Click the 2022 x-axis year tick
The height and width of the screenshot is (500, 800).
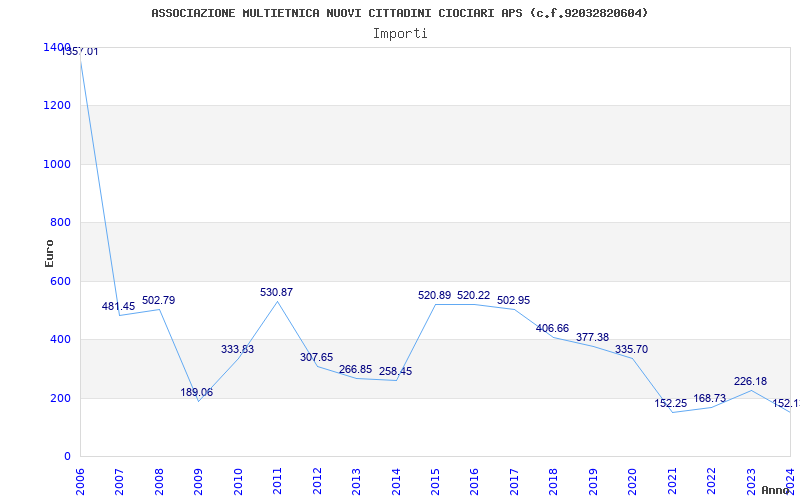[x=711, y=481]
